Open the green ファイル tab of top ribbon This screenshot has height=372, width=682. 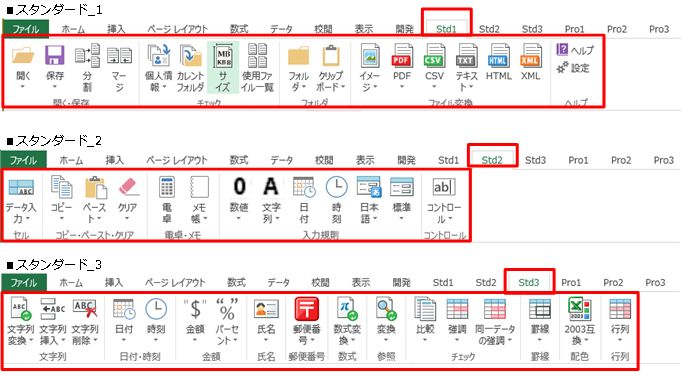point(26,29)
